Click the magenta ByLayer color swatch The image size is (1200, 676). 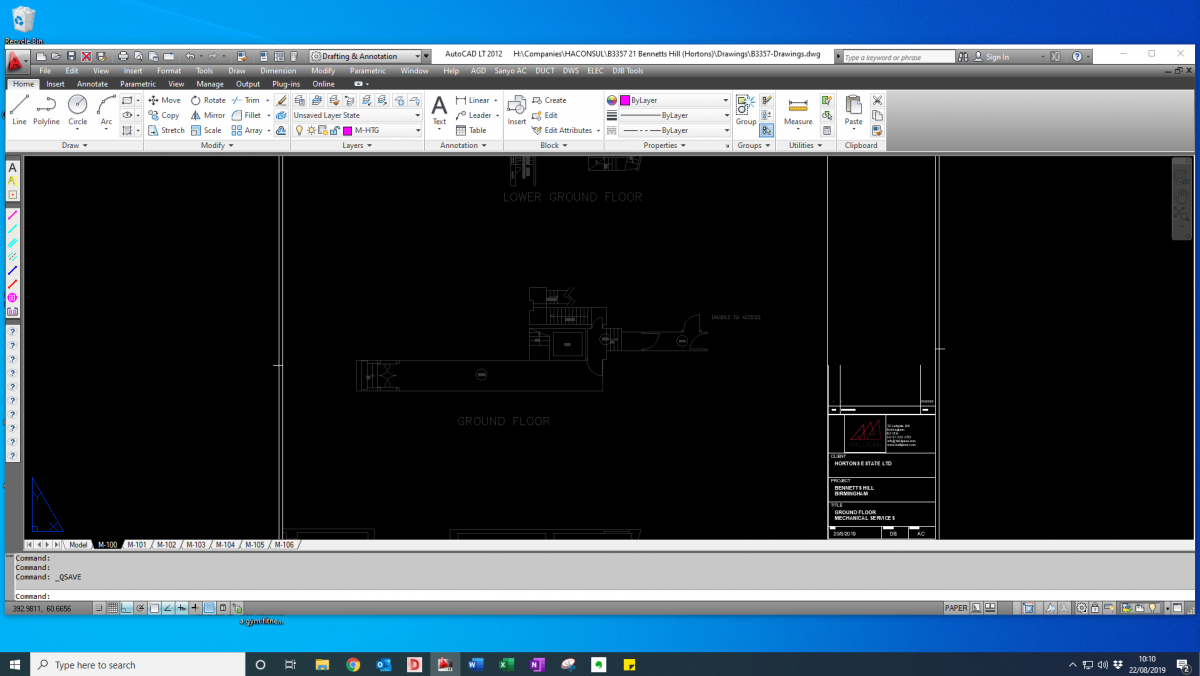(625, 100)
